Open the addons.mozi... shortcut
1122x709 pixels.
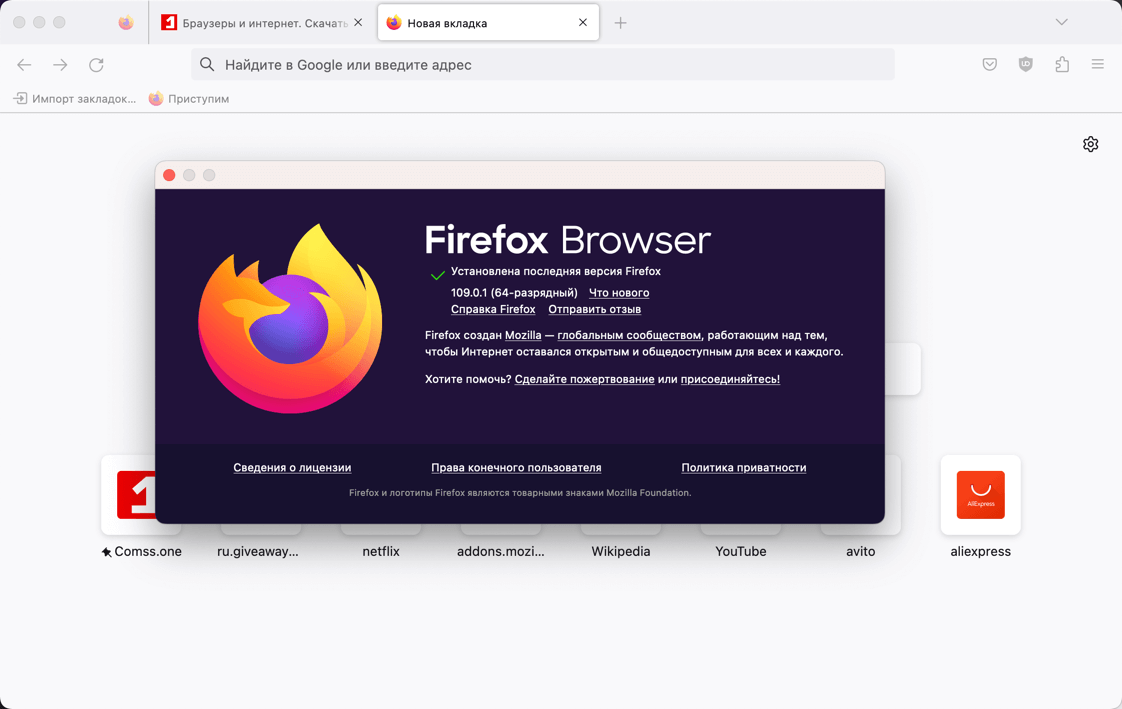[x=501, y=551]
